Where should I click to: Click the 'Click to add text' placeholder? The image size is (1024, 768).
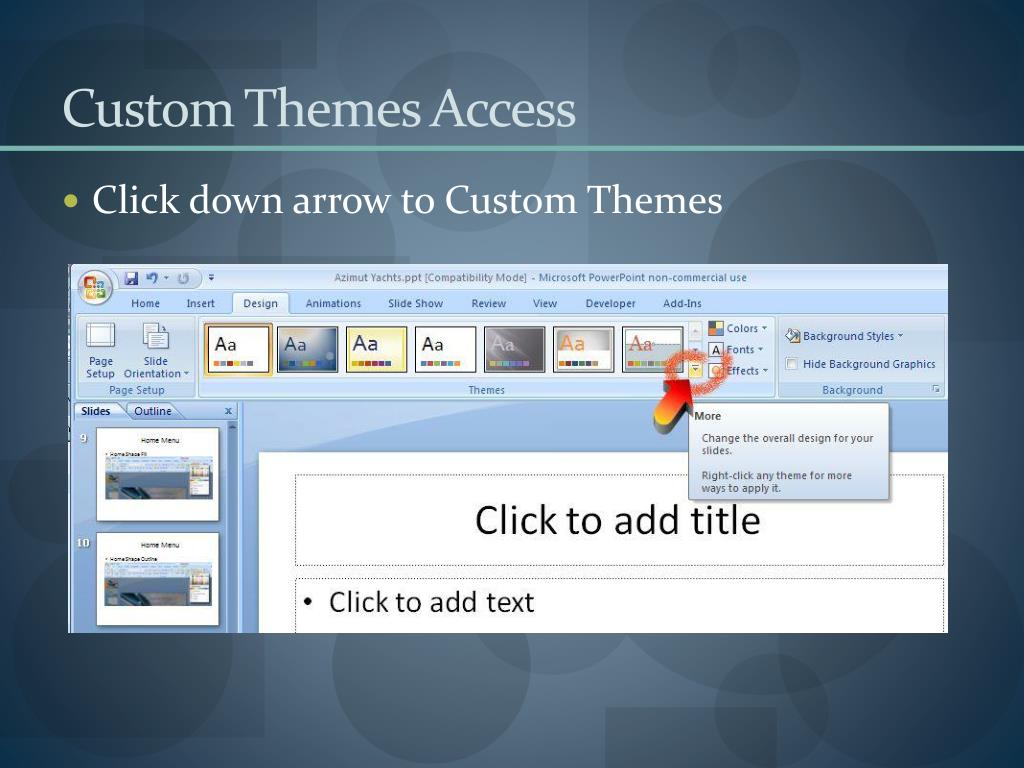click(x=619, y=605)
